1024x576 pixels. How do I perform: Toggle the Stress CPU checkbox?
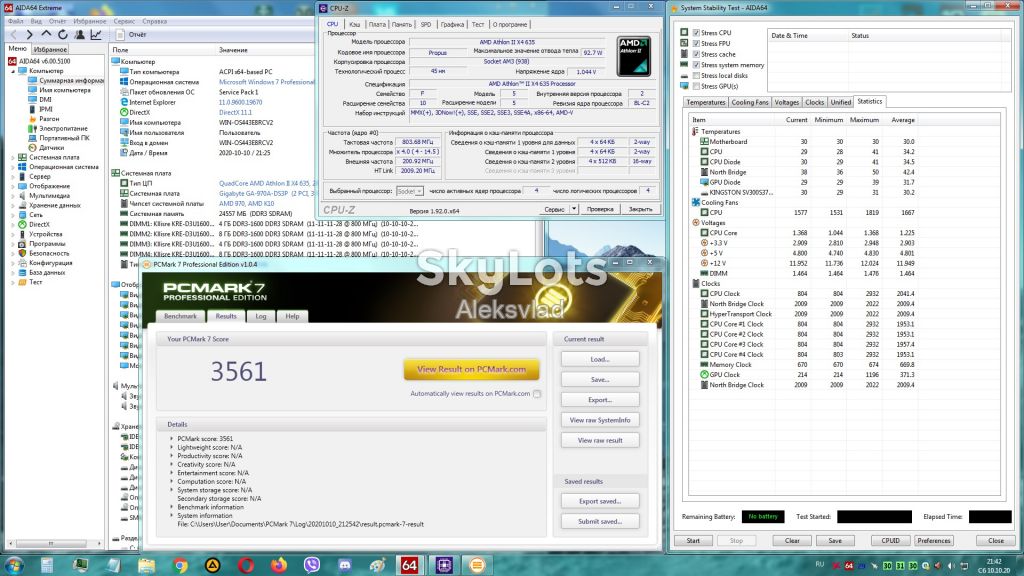coord(696,33)
